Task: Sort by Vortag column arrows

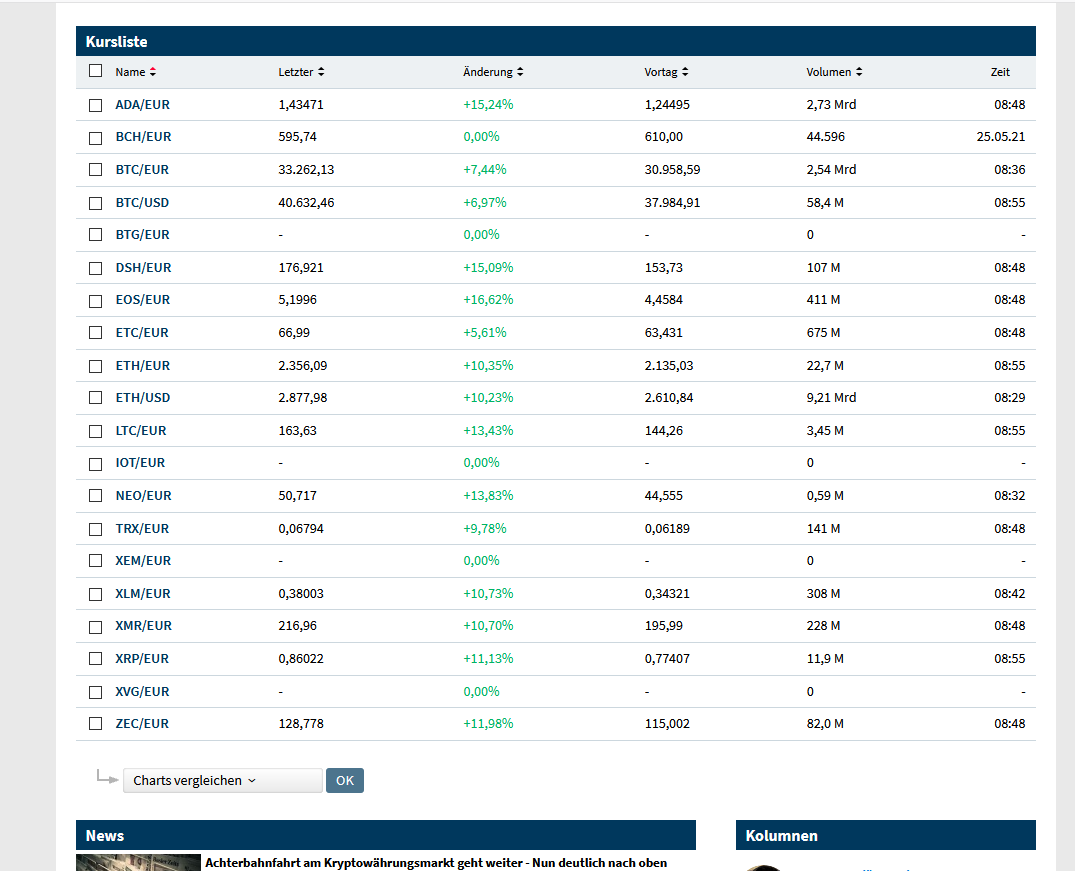Action: pos(685,72)
